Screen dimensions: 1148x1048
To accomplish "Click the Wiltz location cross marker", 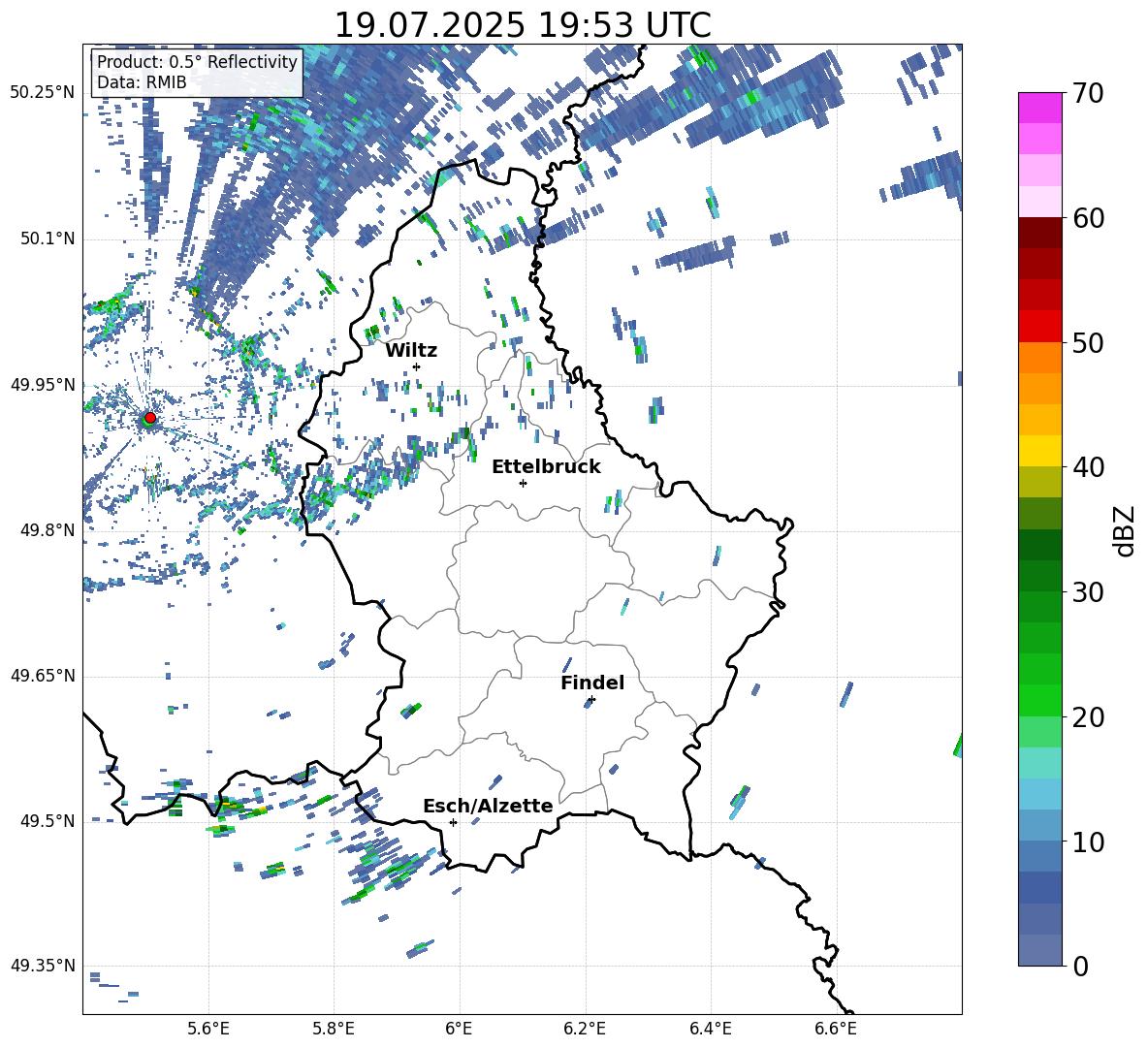I will pos(417,366).
